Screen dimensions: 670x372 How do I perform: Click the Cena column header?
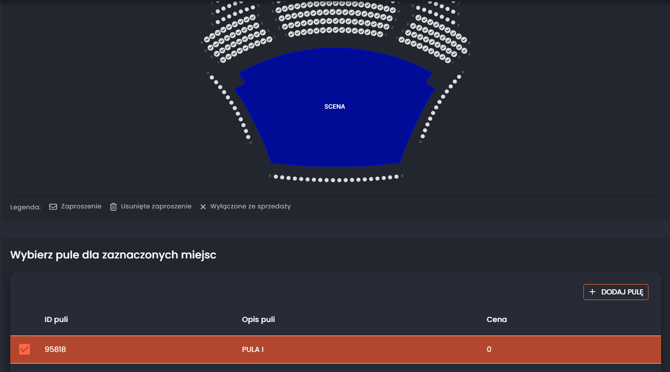tap(497, 319)
